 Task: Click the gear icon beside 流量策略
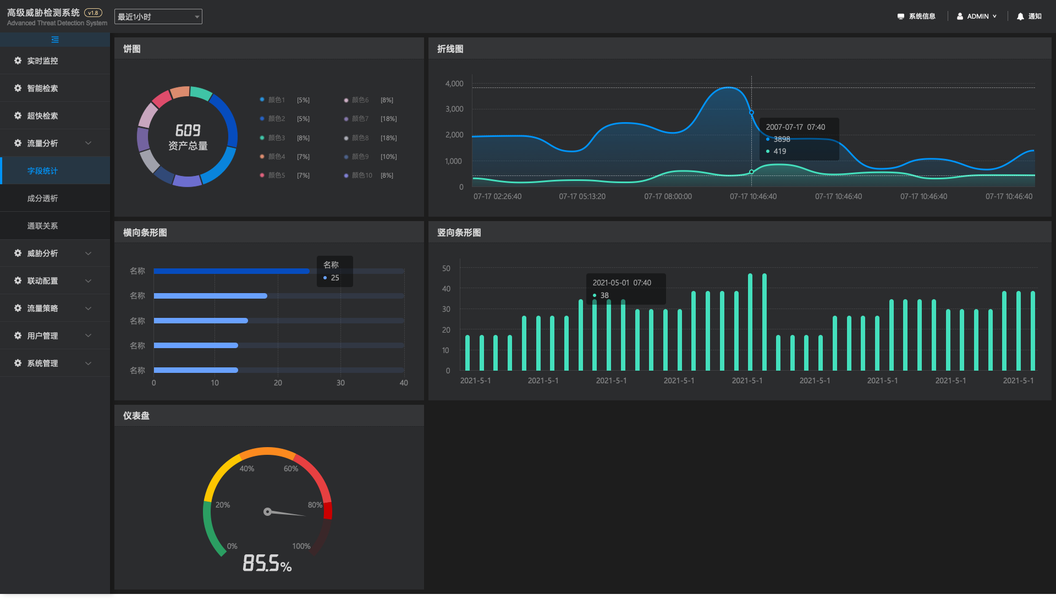pyautogui.click(x=18, y=308)
